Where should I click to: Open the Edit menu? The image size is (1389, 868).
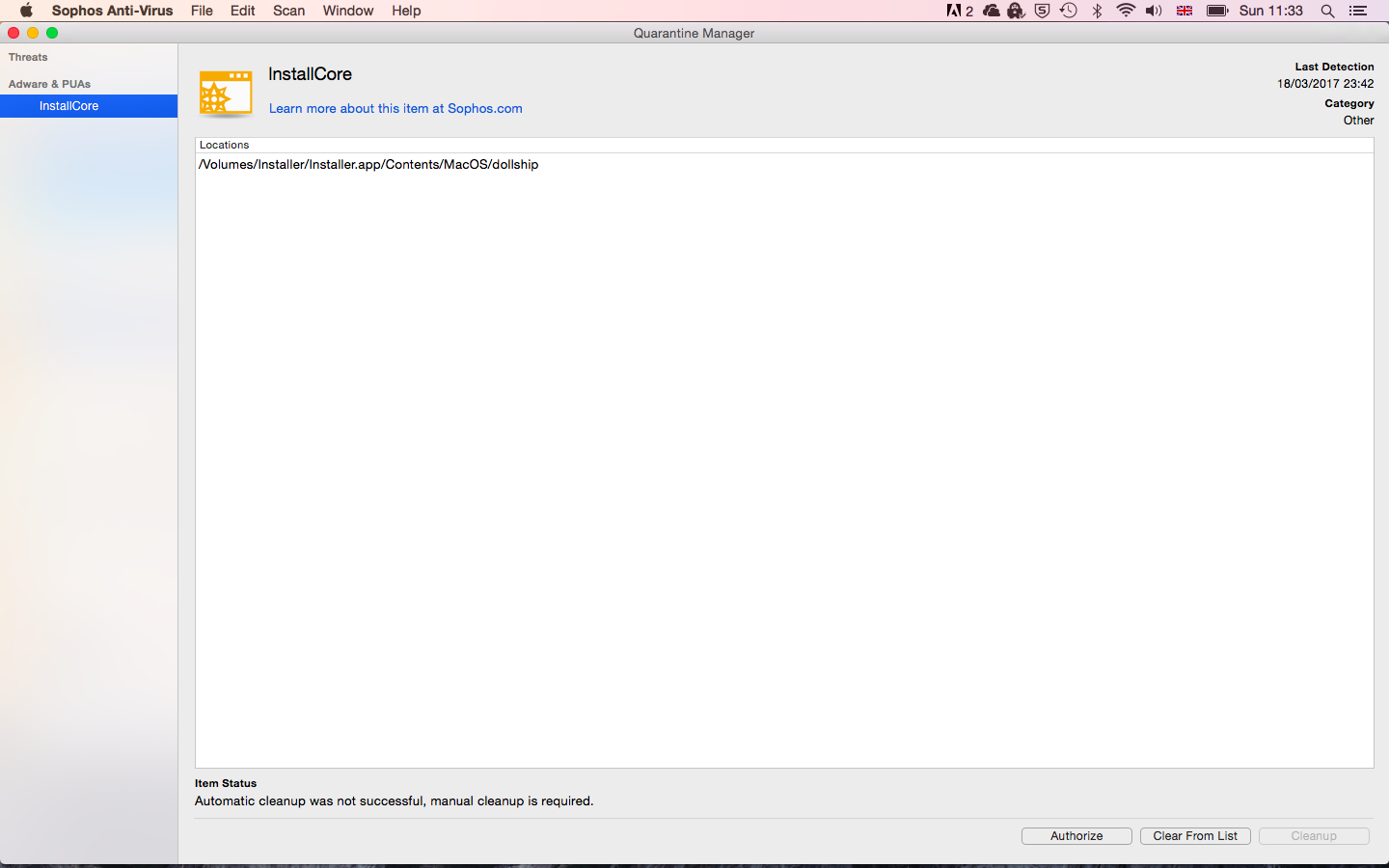tap(243, 11)
